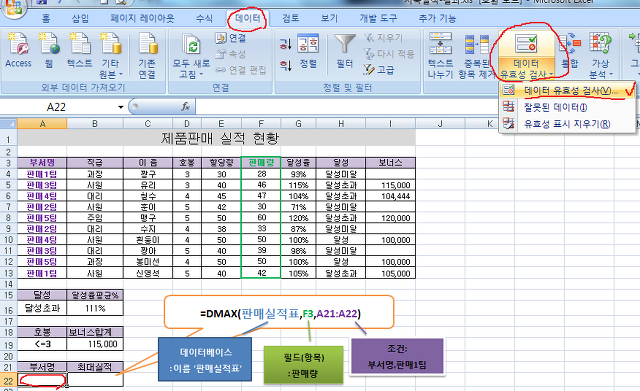640x391 pixels.
Task: Switch to the 데이터 tab
Action: [x=247, y=18]
